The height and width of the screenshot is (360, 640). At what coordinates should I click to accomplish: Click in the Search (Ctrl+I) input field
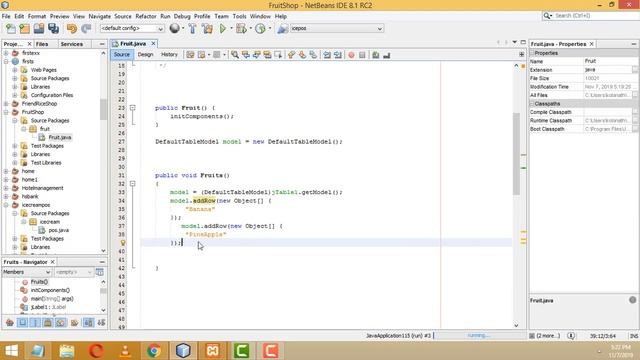click(596, 16)
